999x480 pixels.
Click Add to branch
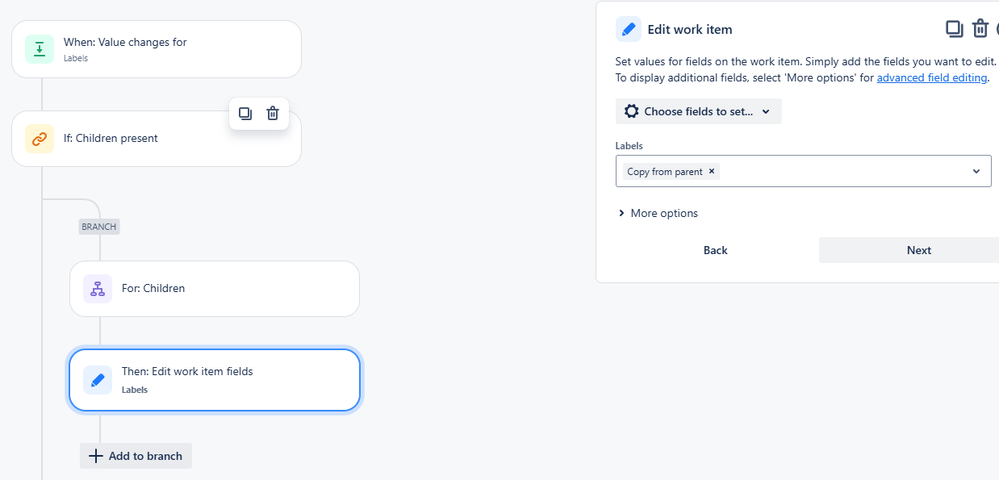[x=136, y=456]
